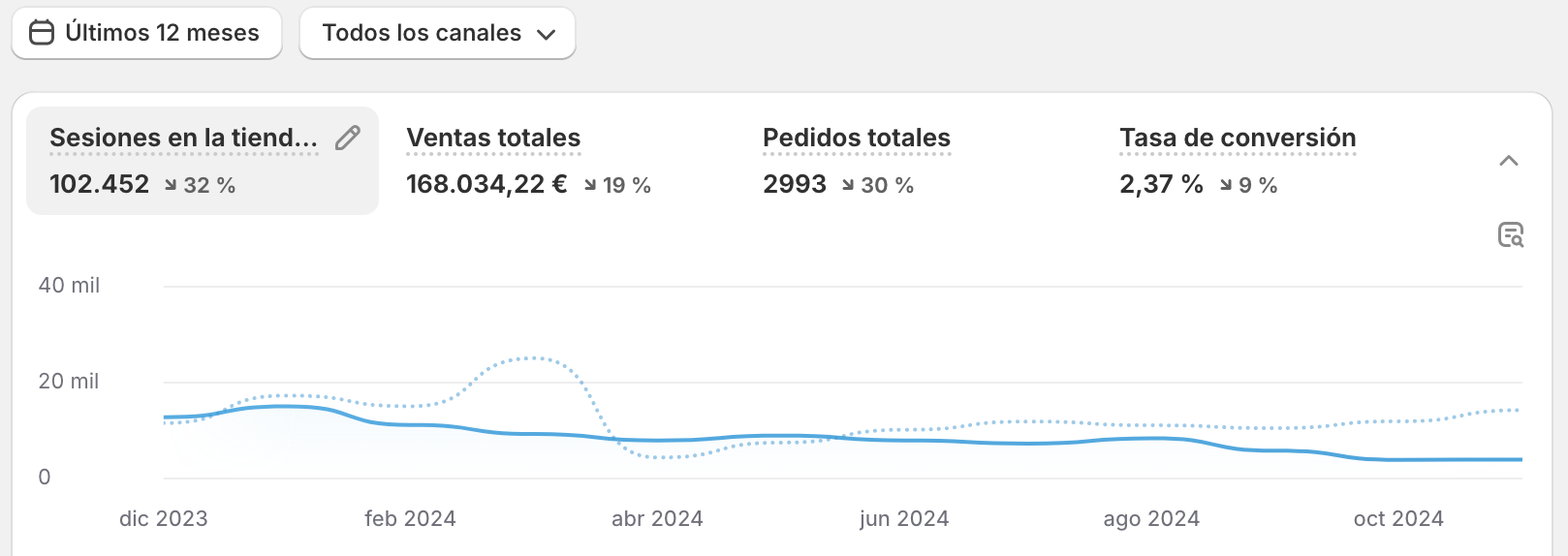Screen dimensions: 1568x556
Task: Switch to the Pedidos totales metric
Action: (x=857, y=139)
